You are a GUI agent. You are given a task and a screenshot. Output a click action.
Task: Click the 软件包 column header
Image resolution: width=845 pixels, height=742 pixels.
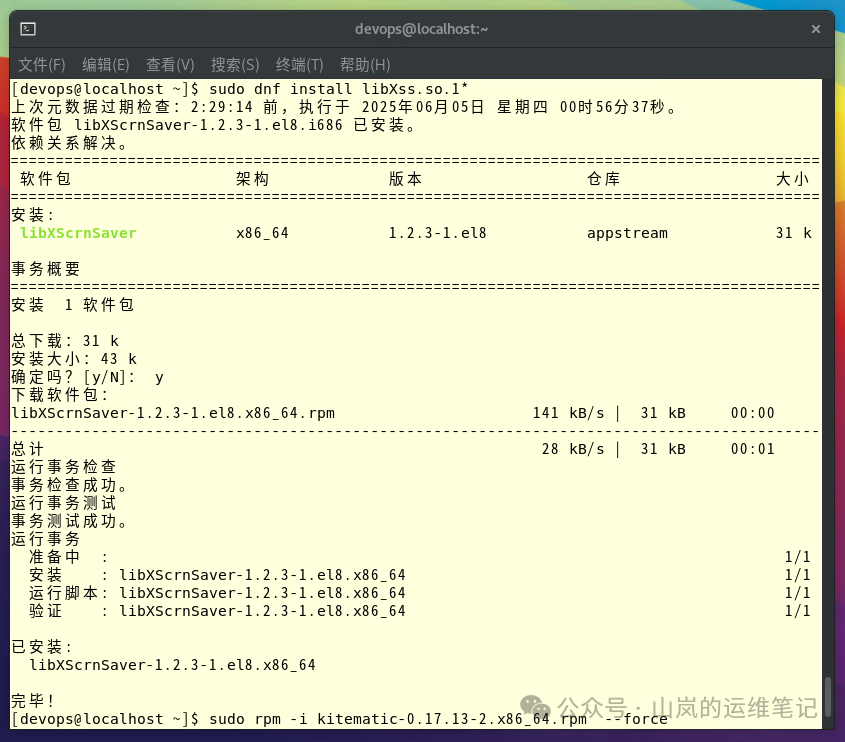pos(45,178)
